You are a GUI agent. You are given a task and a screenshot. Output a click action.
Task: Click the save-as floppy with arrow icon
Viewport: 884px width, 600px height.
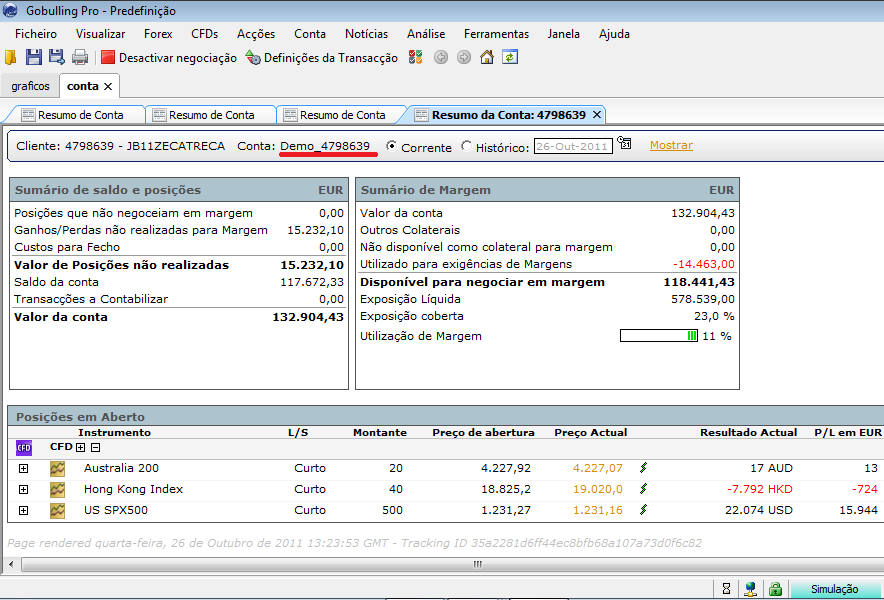click(x=57, y=57)
